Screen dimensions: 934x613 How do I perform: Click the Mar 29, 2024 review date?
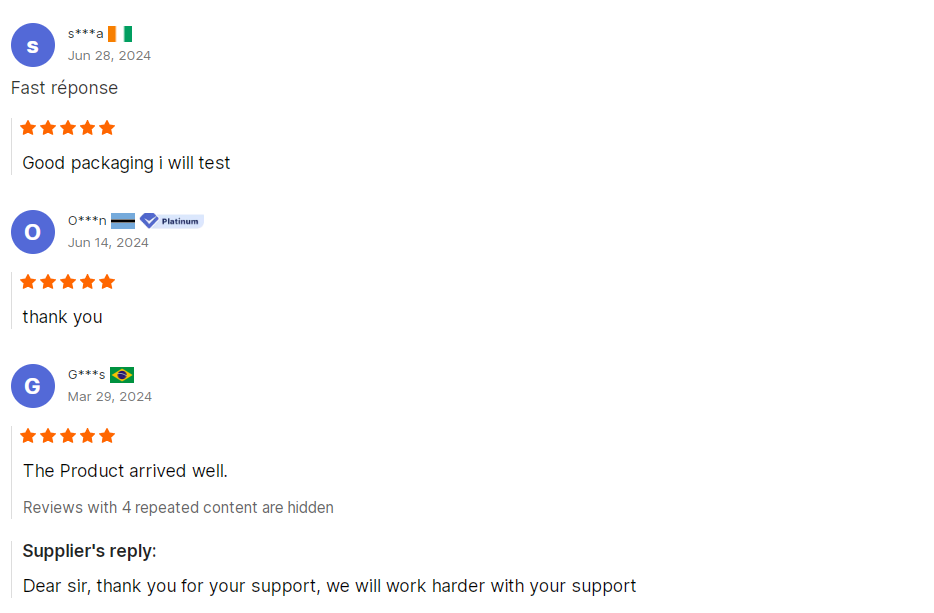tap(110, 397)
